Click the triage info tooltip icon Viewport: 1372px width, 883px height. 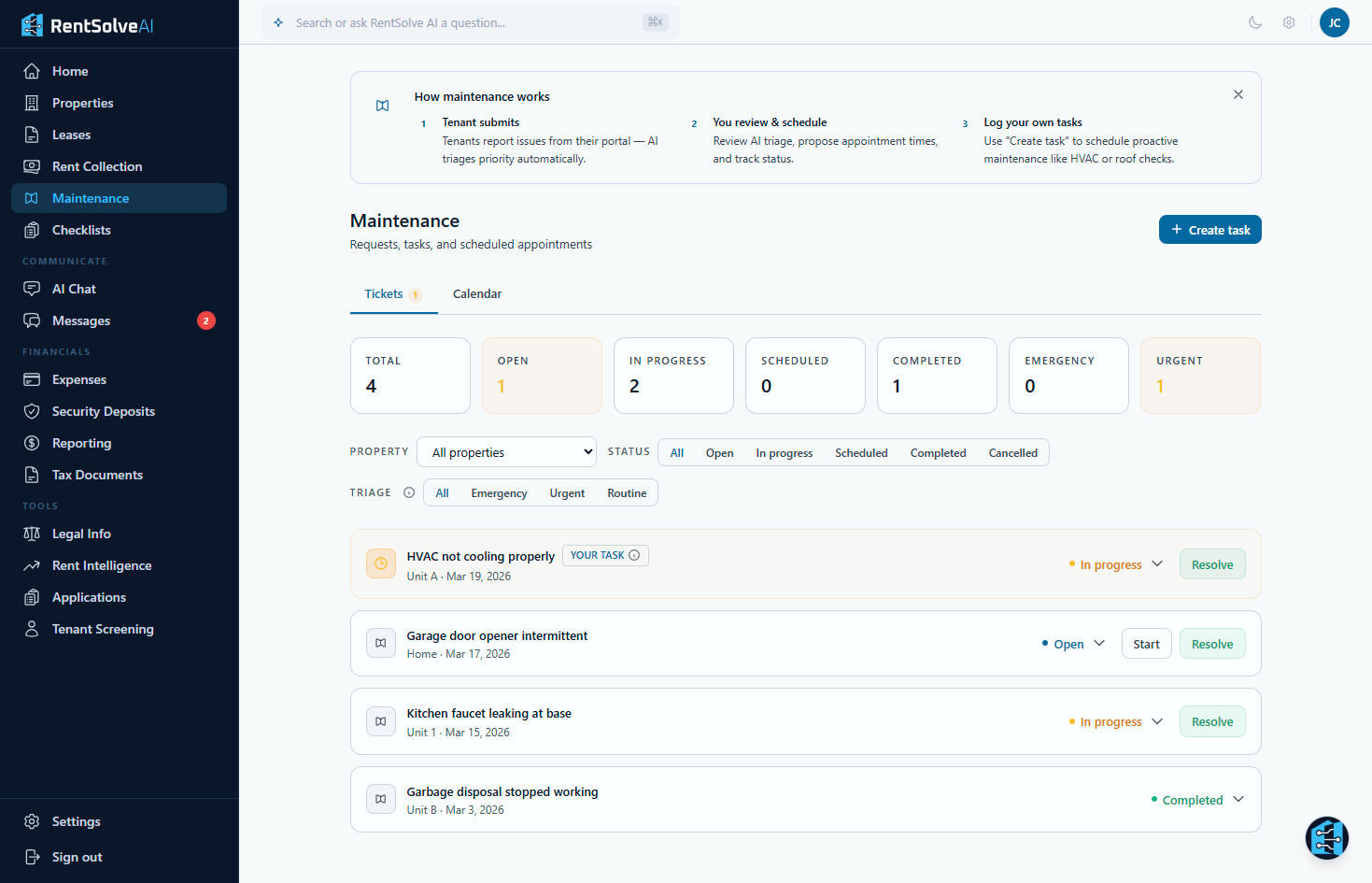click(409, 492)
